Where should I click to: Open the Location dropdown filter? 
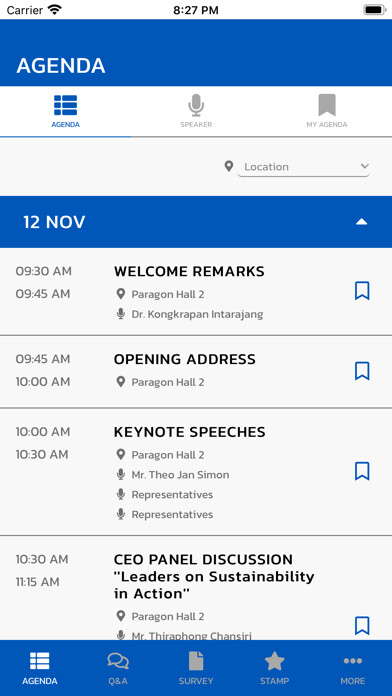(x=304, y=167)
